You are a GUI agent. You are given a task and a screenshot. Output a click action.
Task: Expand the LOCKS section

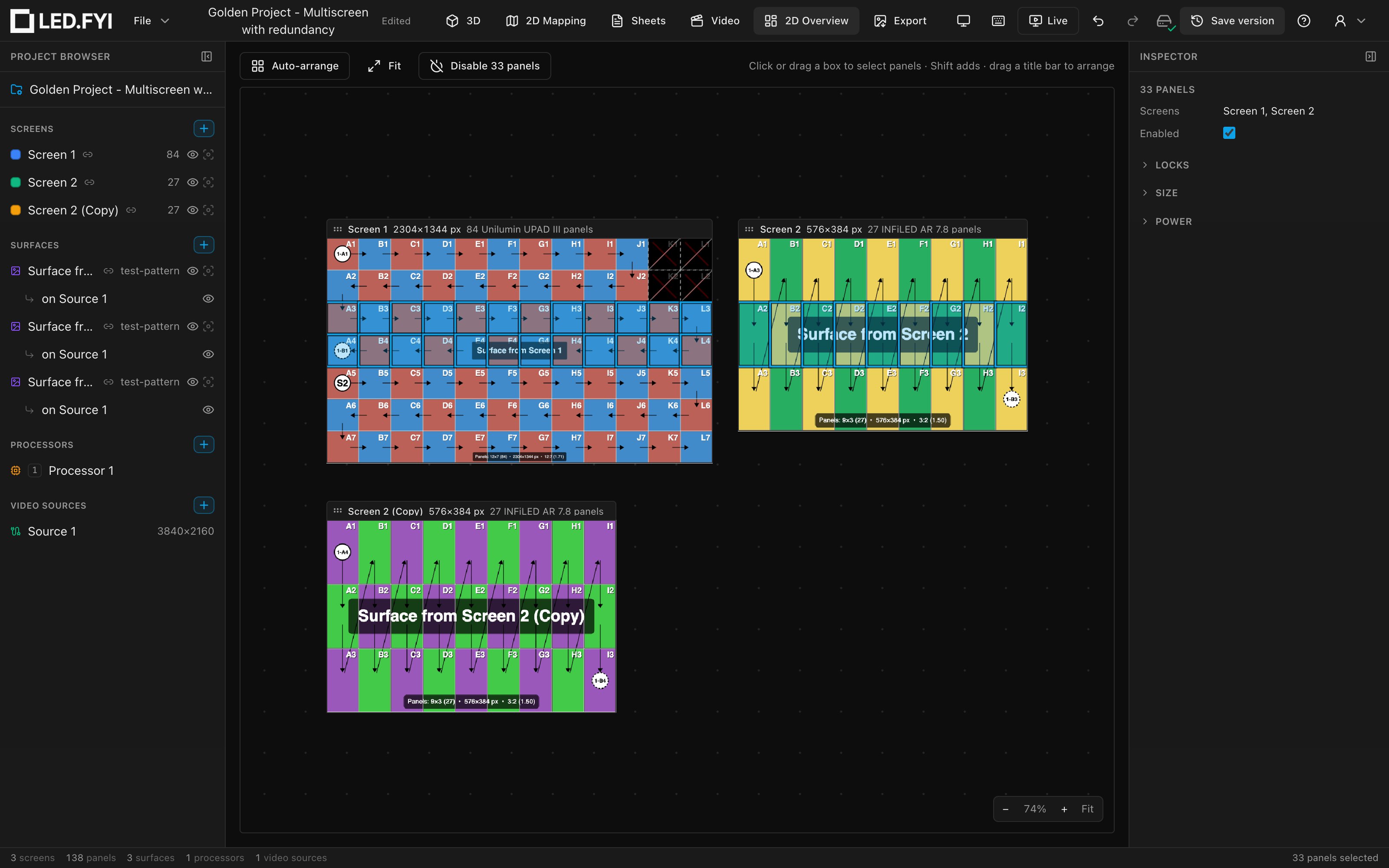coord(1165,165)
